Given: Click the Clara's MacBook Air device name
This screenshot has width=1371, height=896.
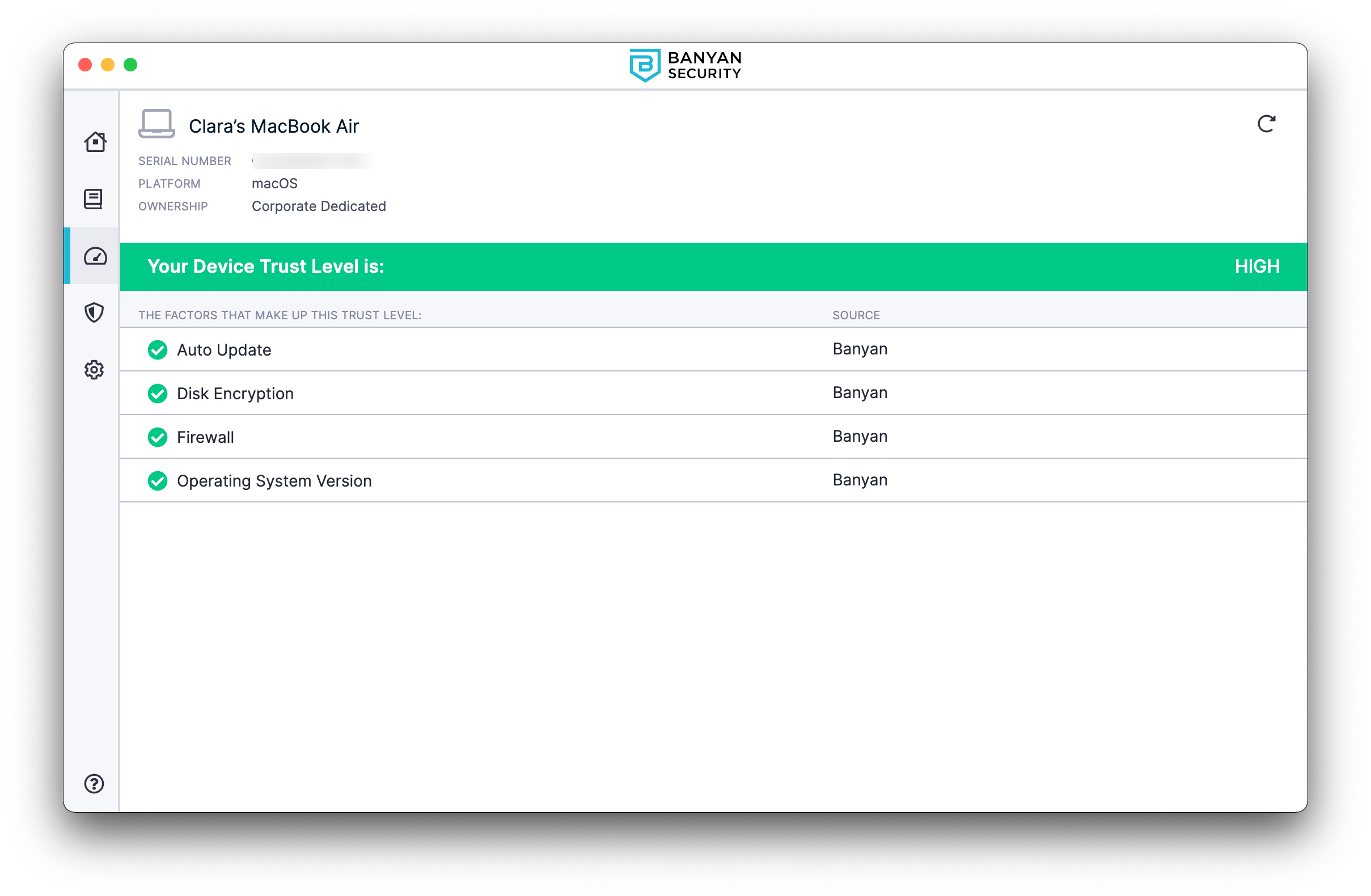Looking at the screenshot, I should pyautogui.click(x=274, y=126).
